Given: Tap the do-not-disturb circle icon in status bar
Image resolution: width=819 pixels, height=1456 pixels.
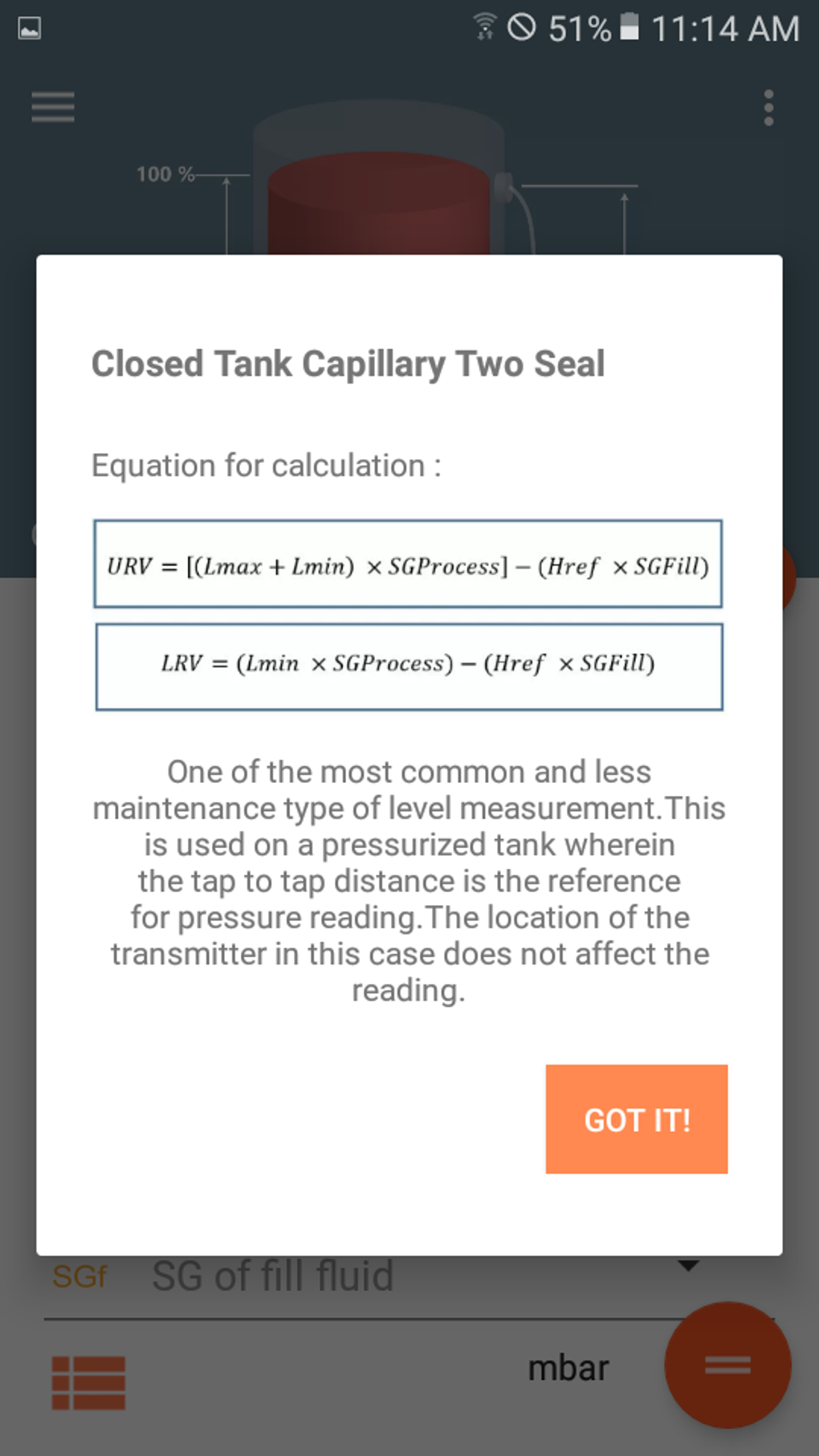Looking at the screenshot, I should pyautogui.click(x=522, y=27).
